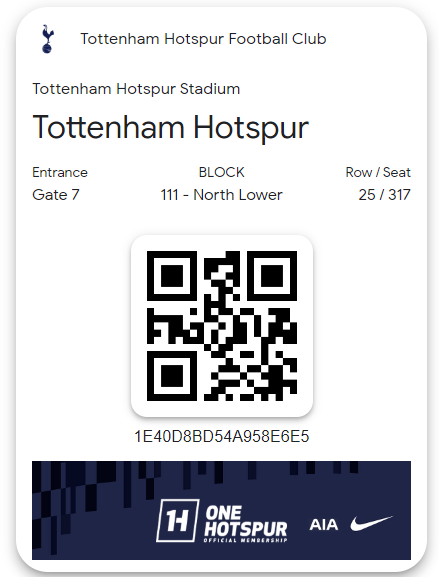
Task: Click the One Hotspur 1H logo
Action: point(178,520)
